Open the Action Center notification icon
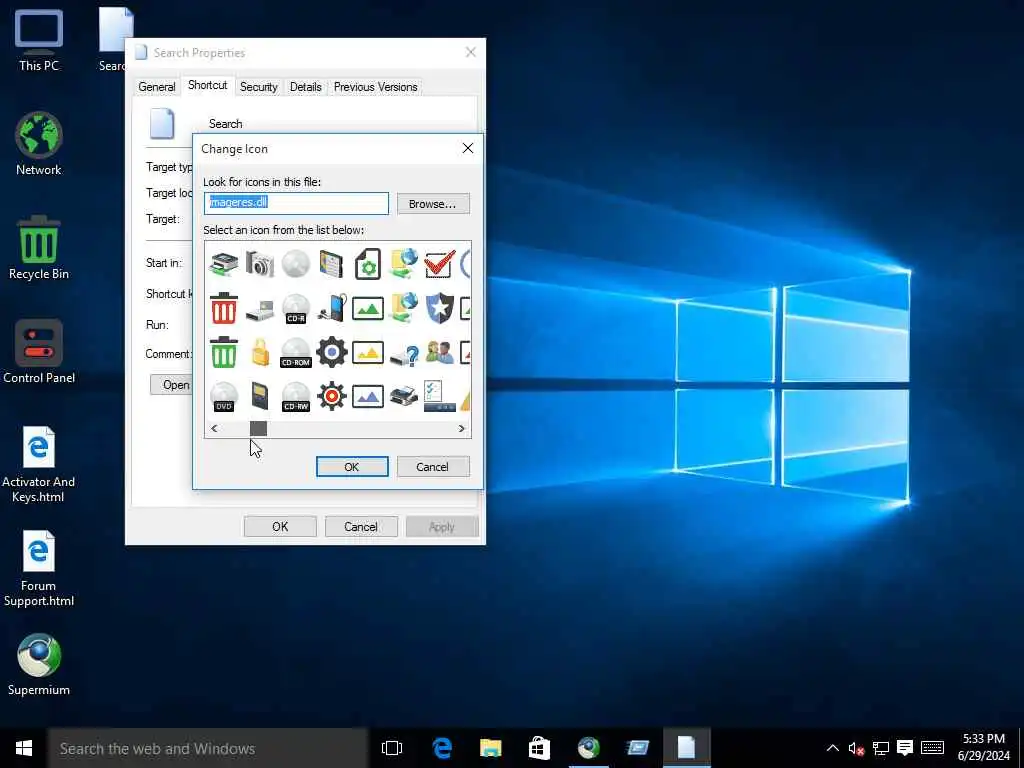The width and height of the screenshot is (1024, 768). point(905,748)
